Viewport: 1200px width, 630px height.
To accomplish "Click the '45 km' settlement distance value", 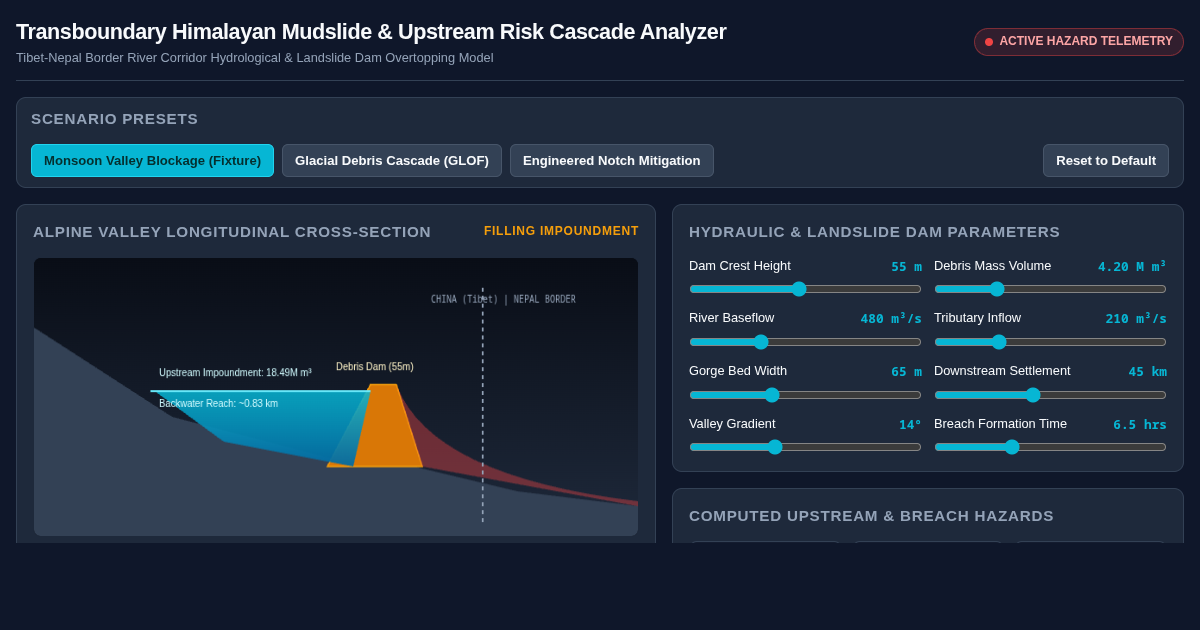I will pyautogui.click(x=1147, y=371).
